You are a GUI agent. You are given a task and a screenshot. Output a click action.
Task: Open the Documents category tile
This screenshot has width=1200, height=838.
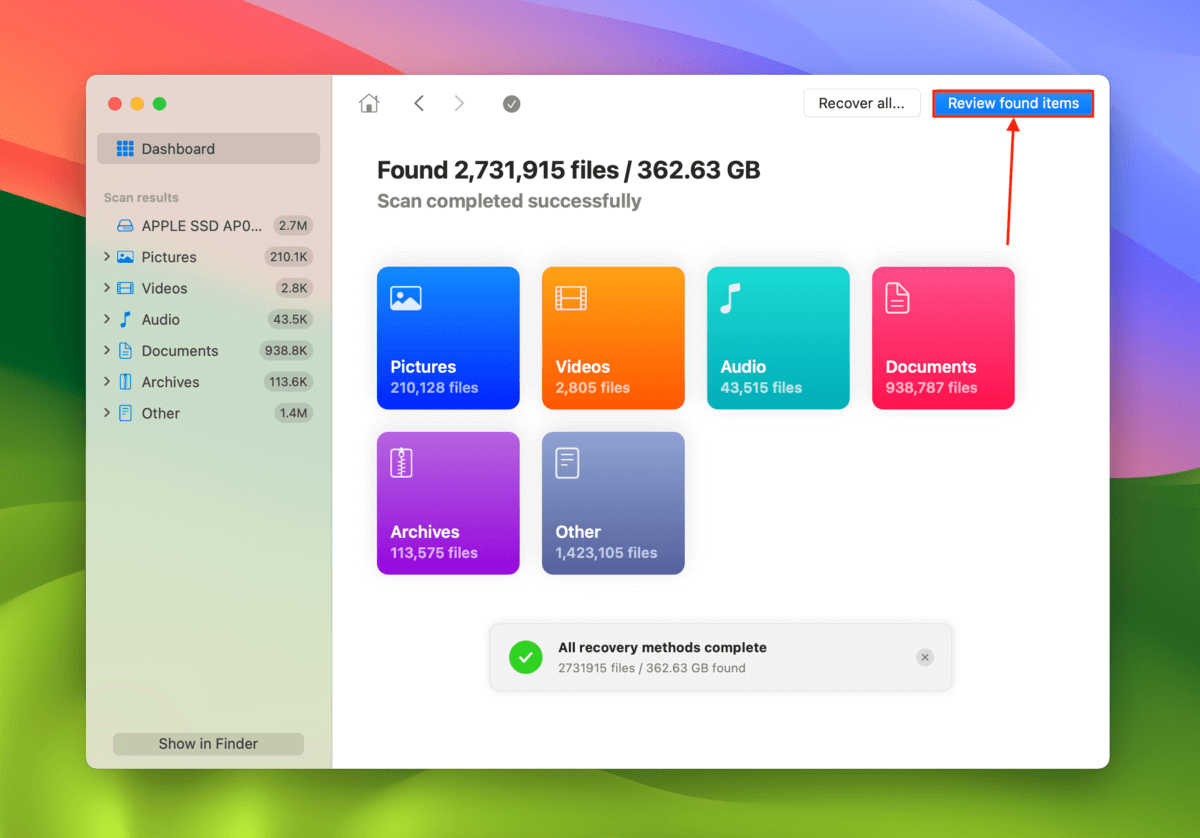click(x=943, y=338)
